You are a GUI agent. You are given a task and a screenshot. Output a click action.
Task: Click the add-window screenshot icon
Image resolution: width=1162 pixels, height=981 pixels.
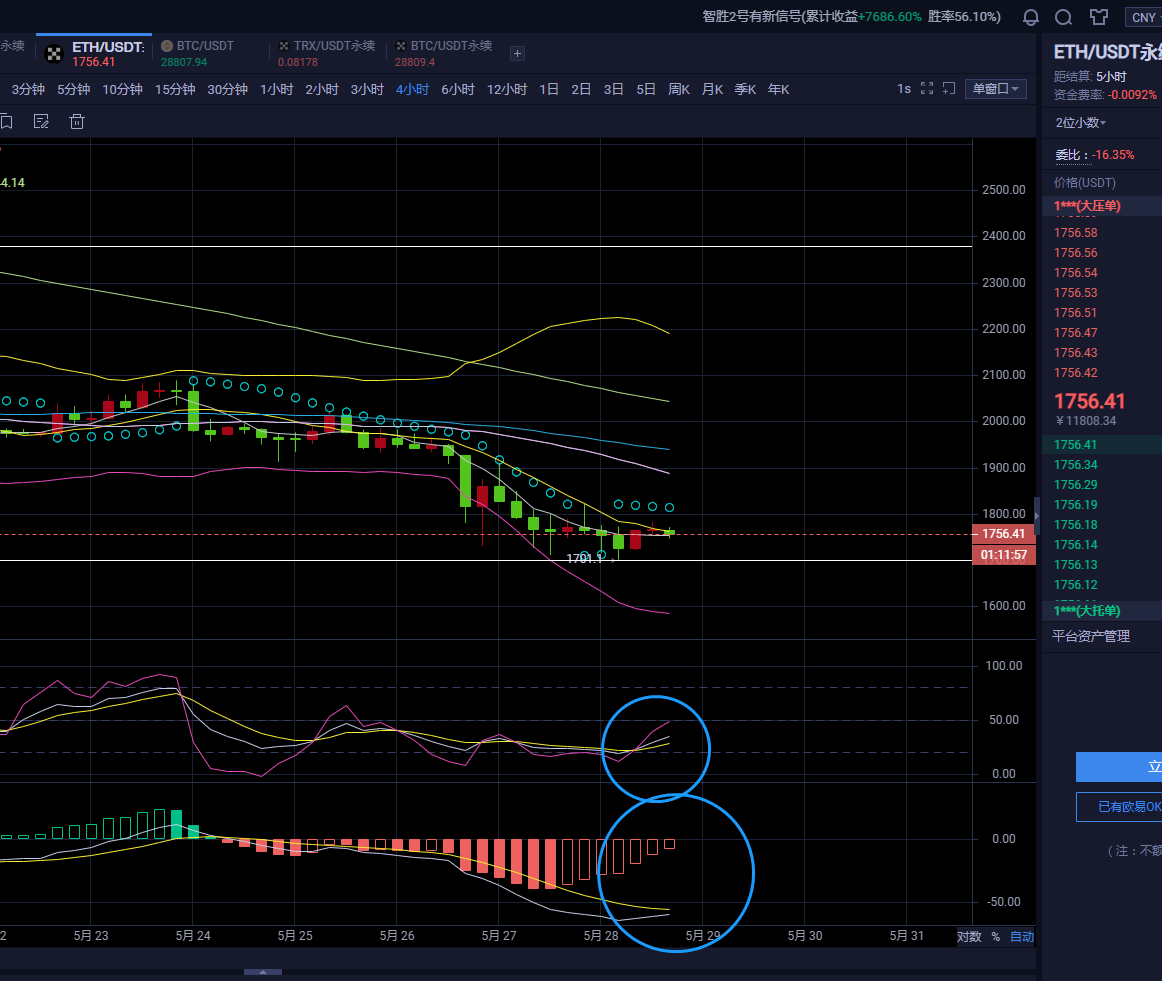point(949,89)
